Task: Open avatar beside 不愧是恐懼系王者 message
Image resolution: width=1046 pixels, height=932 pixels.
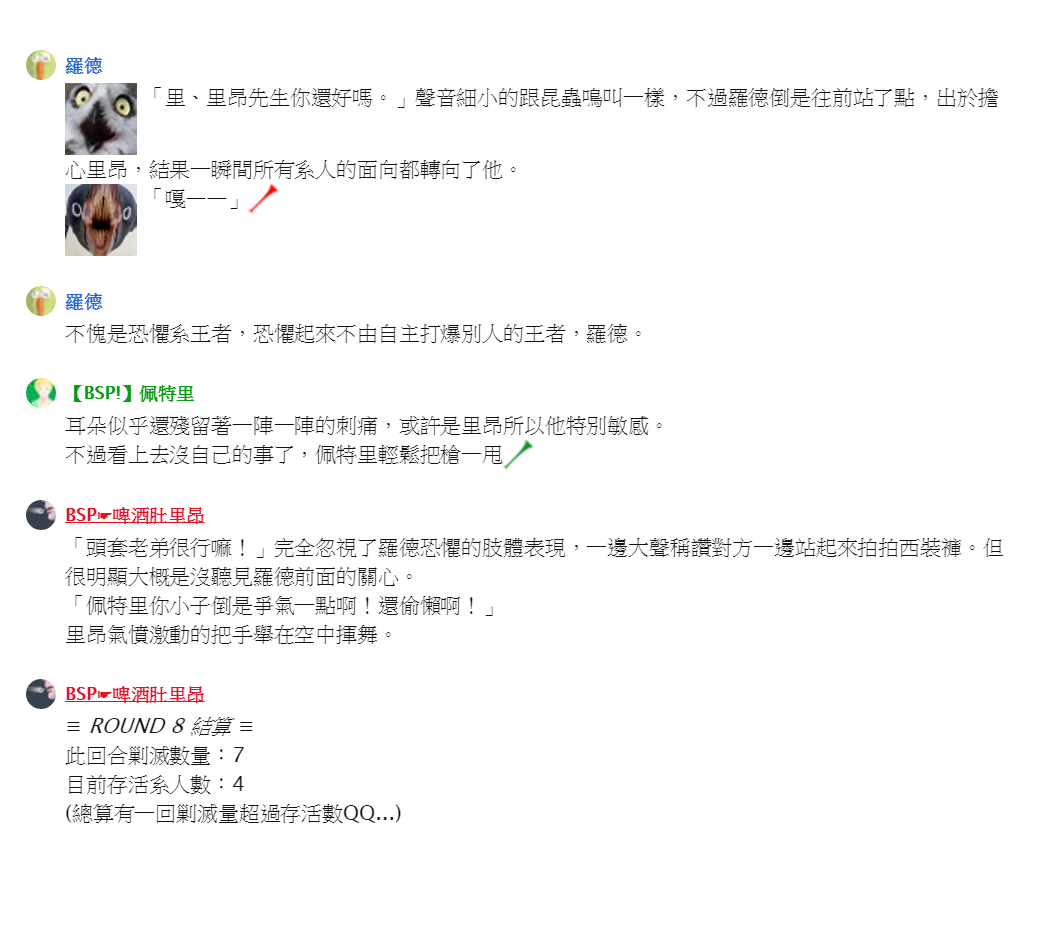Action: tap(41, 302)
